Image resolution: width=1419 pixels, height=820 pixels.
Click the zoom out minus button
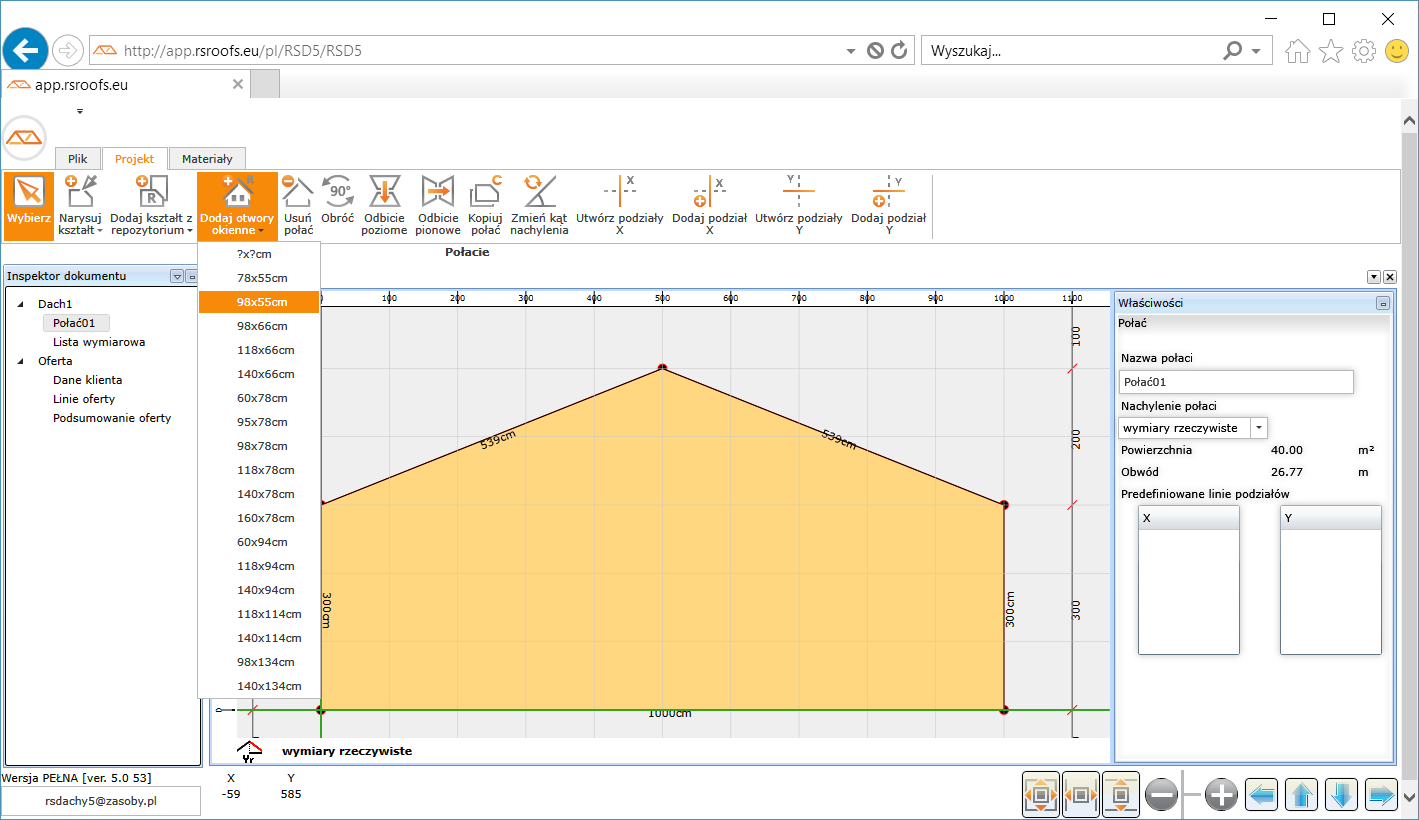click(x=1162, y=795)
